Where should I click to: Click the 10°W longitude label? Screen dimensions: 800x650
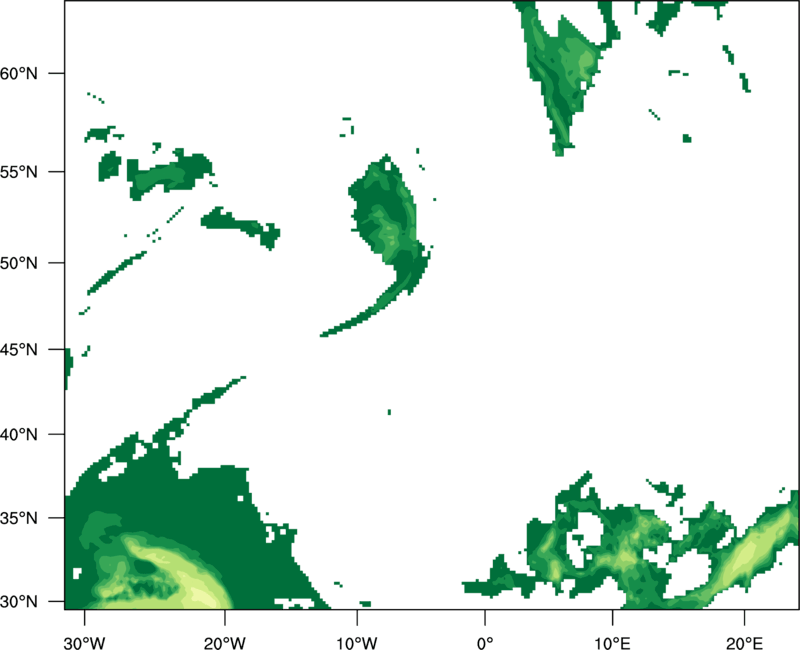(357, 643)
